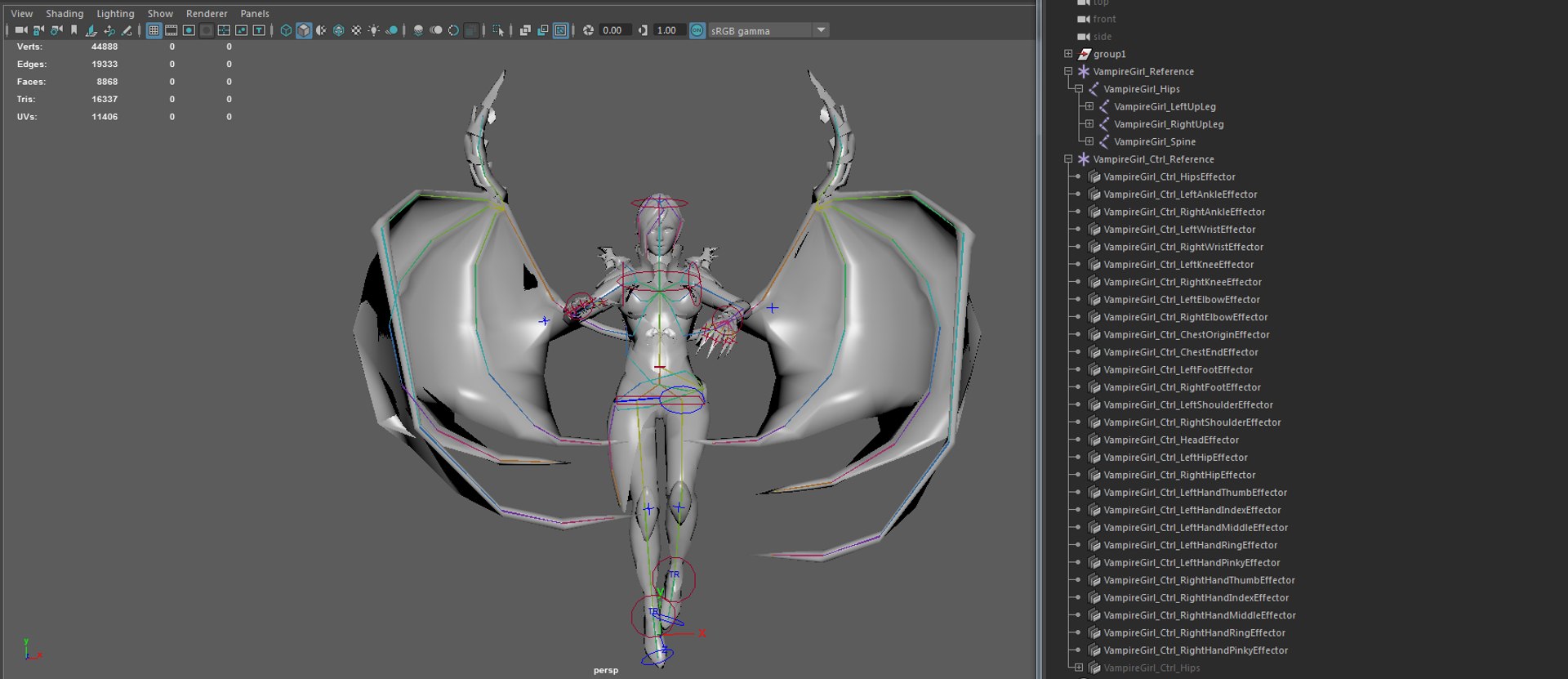Click the Use Default Material icon

(321, 30)
